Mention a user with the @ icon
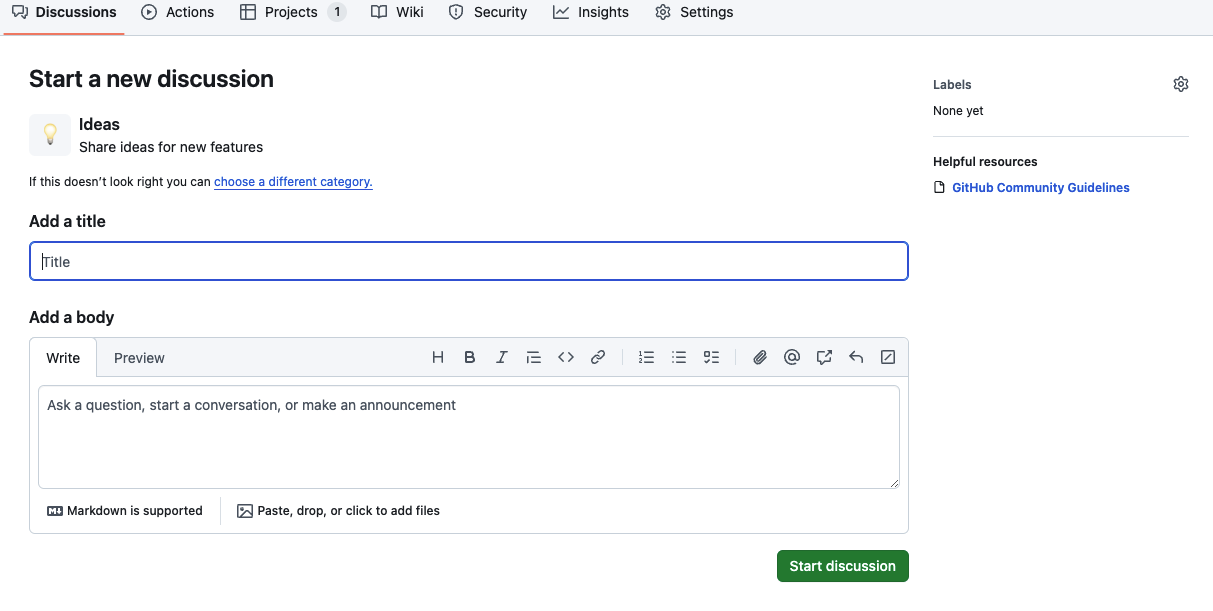 (792, 357)
